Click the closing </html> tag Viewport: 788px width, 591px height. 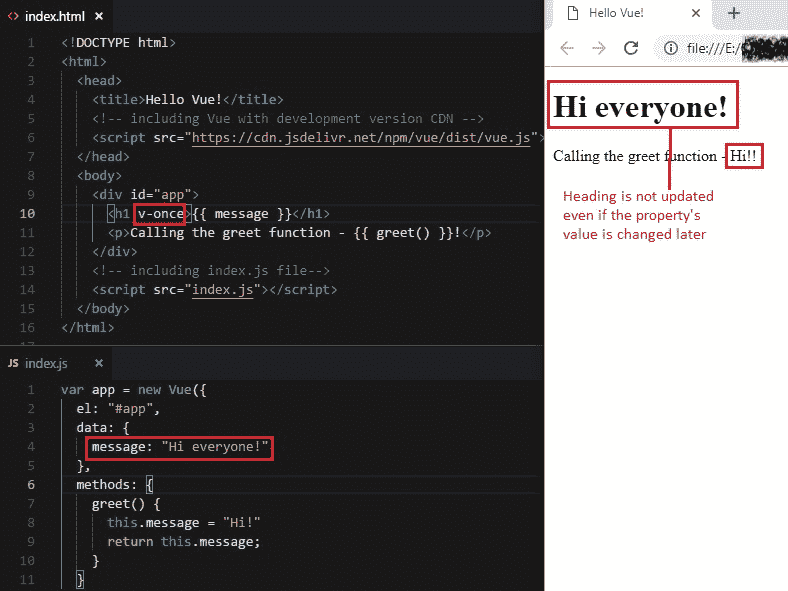pos(87,328)
